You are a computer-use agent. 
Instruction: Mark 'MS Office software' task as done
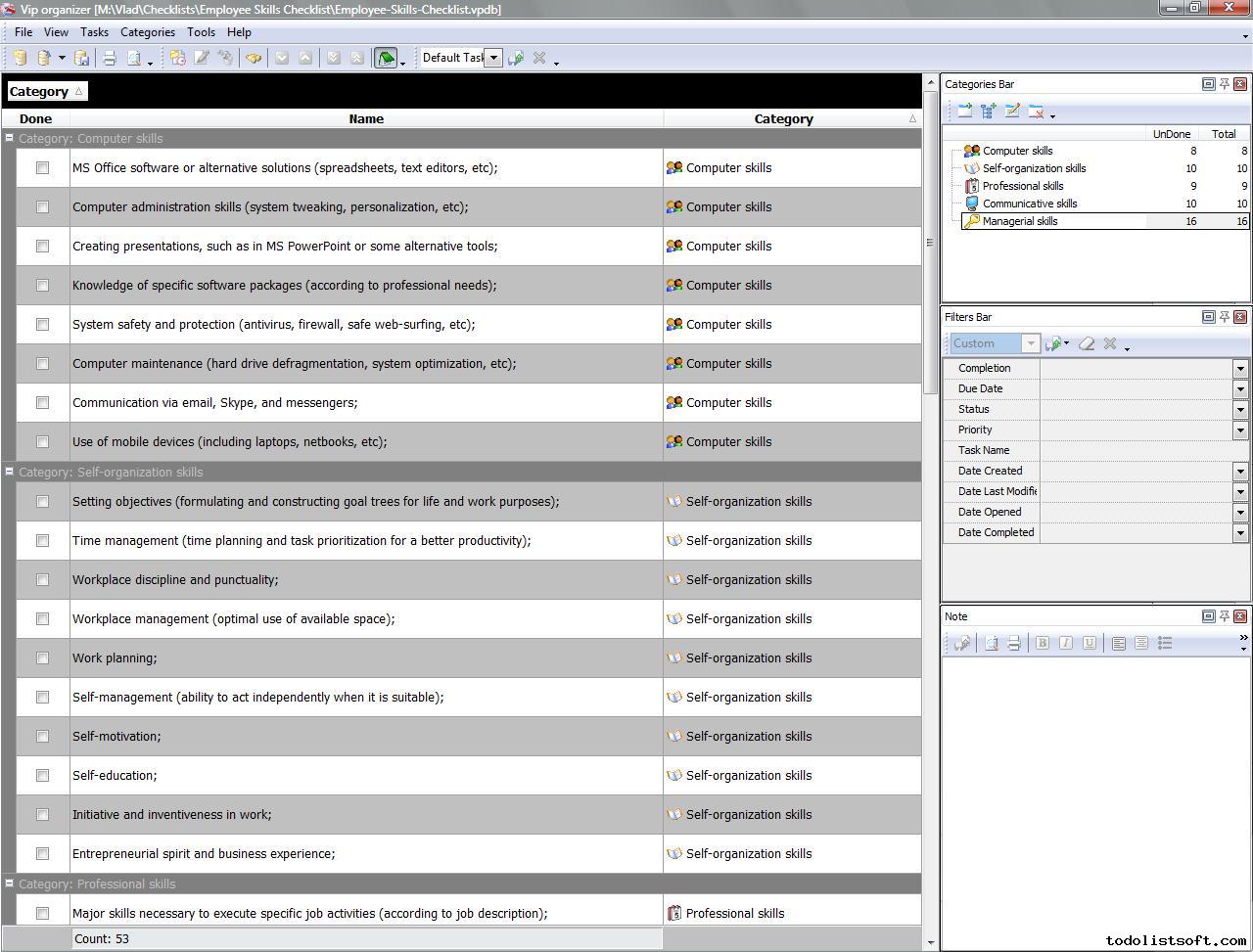click(42, 167)
